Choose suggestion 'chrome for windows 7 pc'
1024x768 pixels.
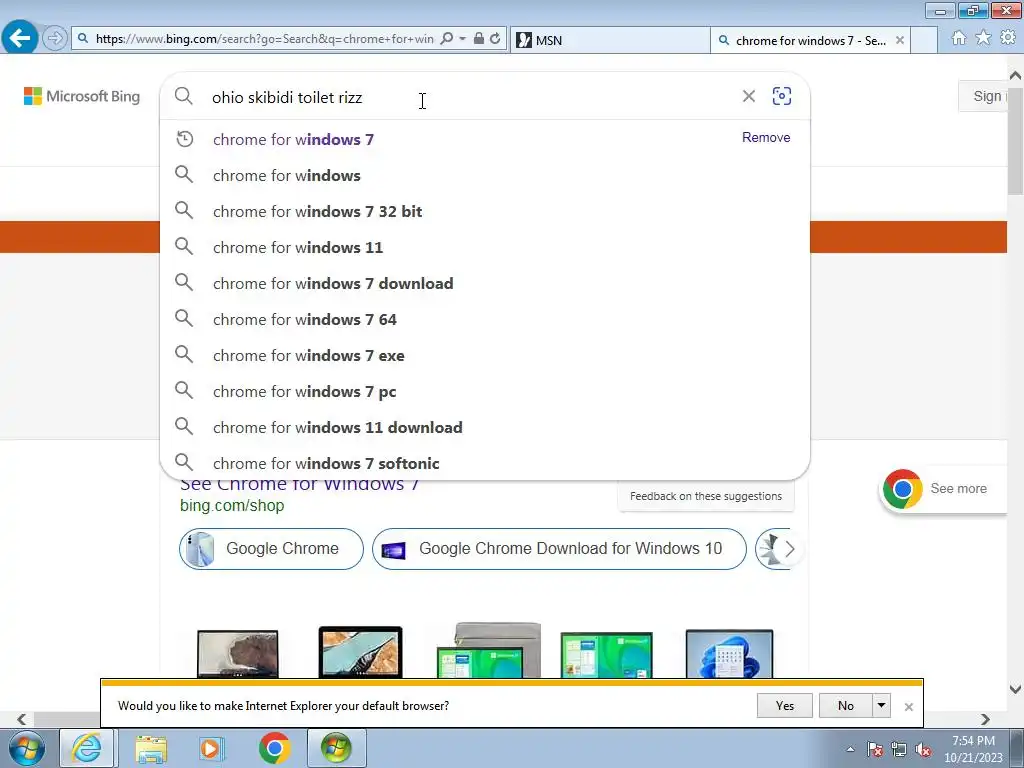click(485, 391)
